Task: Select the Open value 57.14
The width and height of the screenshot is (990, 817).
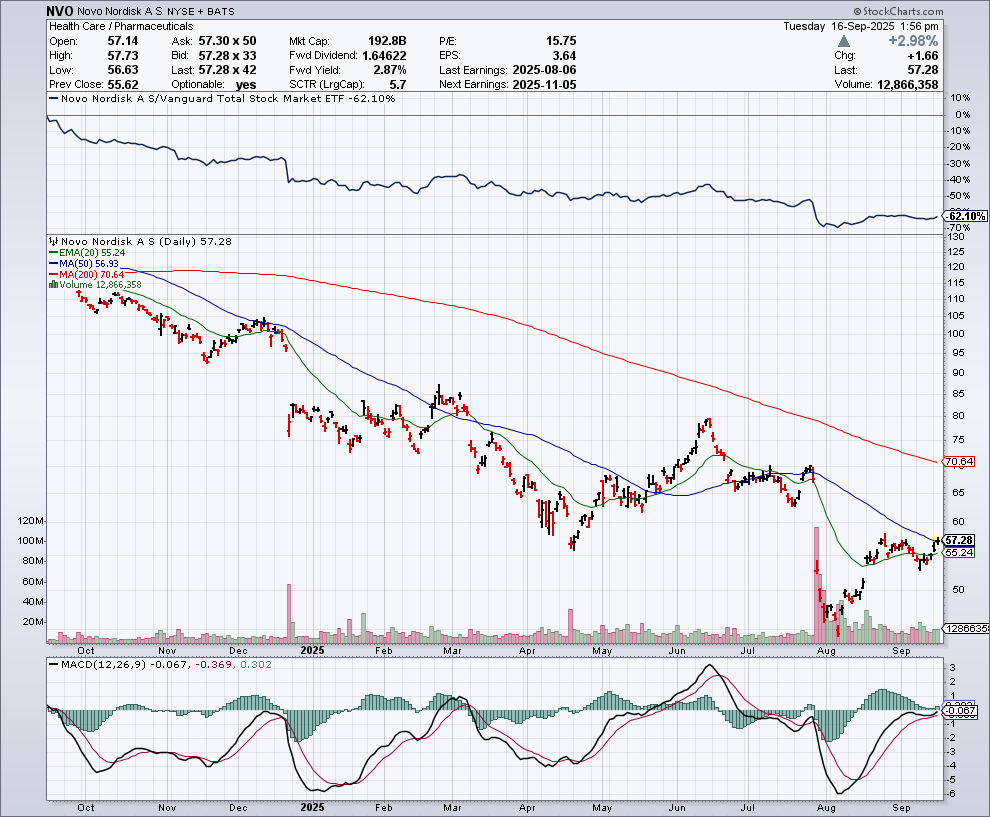Action: point(123,40)
